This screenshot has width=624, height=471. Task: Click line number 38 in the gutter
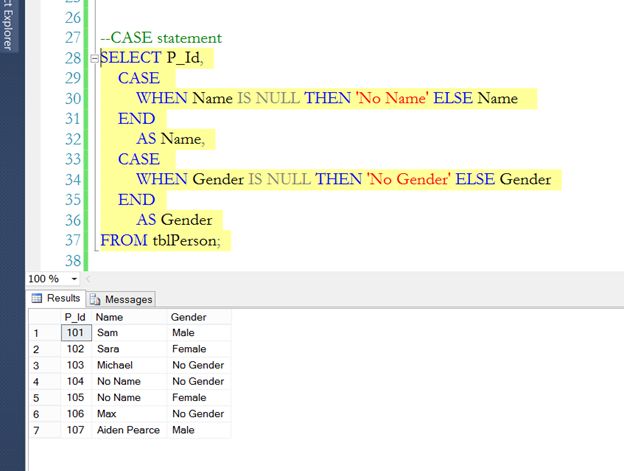[x=73, y=261]
